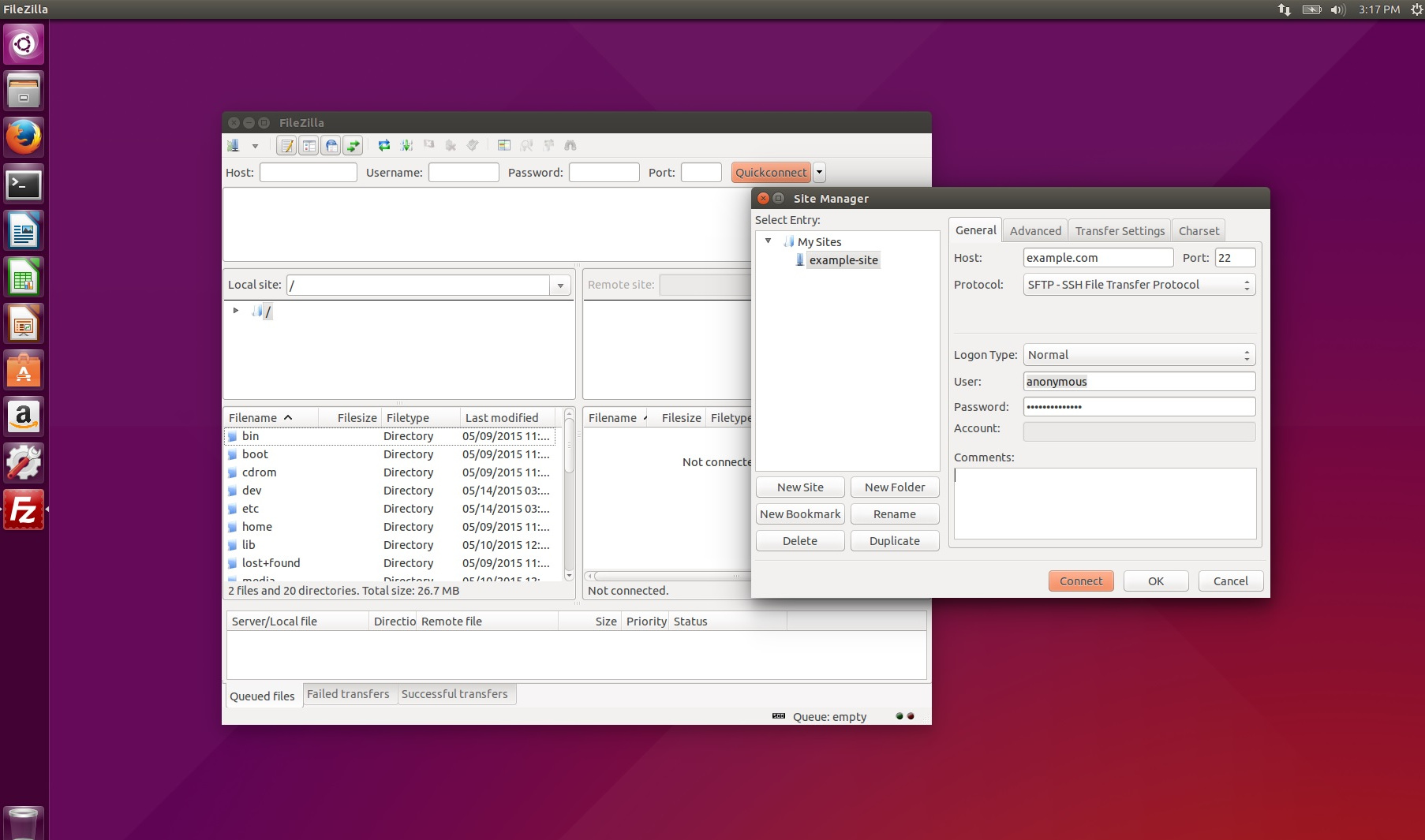Toggle synchronized browsing
The height and width of the screenshot is (840, 1425).
(x=548, y=145)
